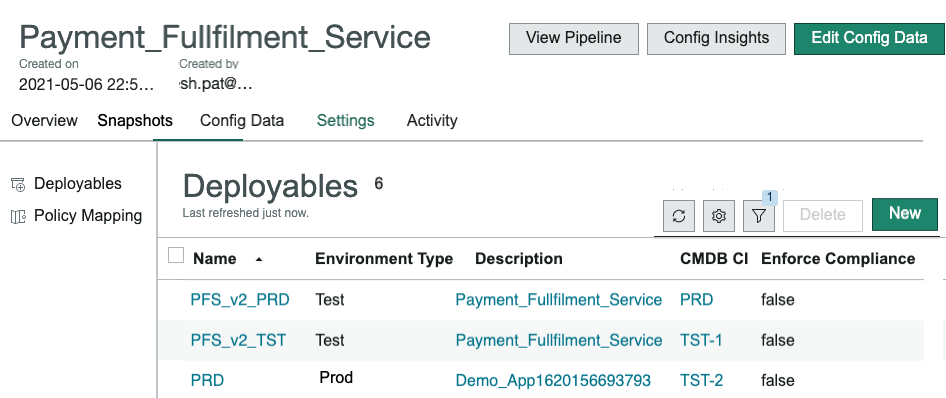Click the New deployable button

905,214
